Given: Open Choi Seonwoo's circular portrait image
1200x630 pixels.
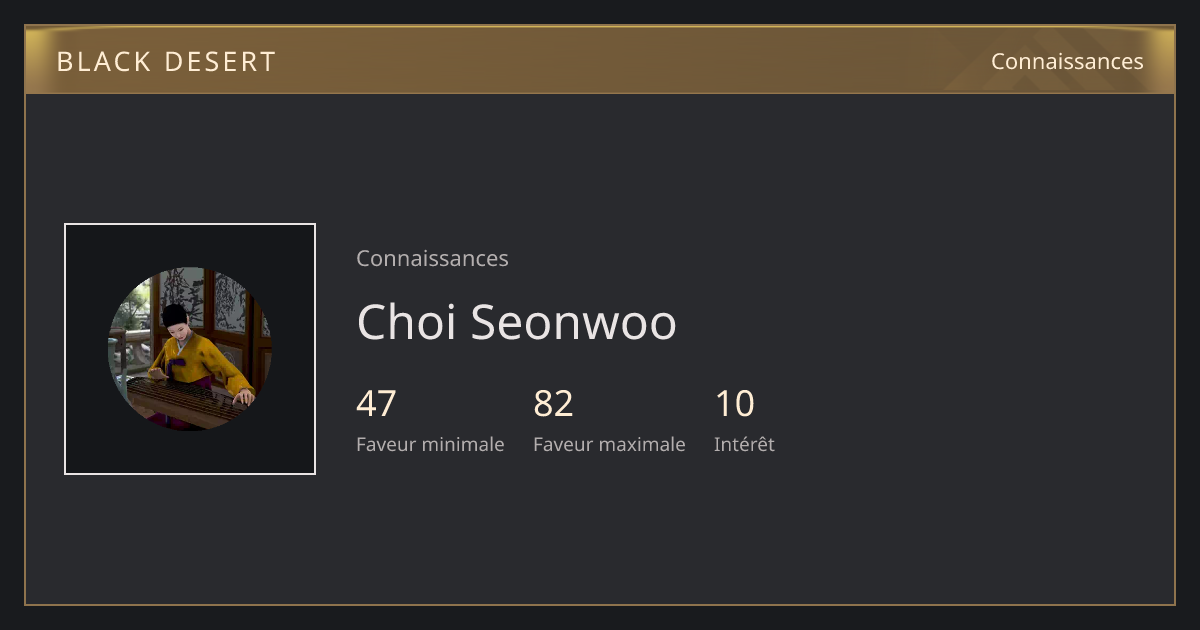Looking at the screenshot, I should coord(190,349).
